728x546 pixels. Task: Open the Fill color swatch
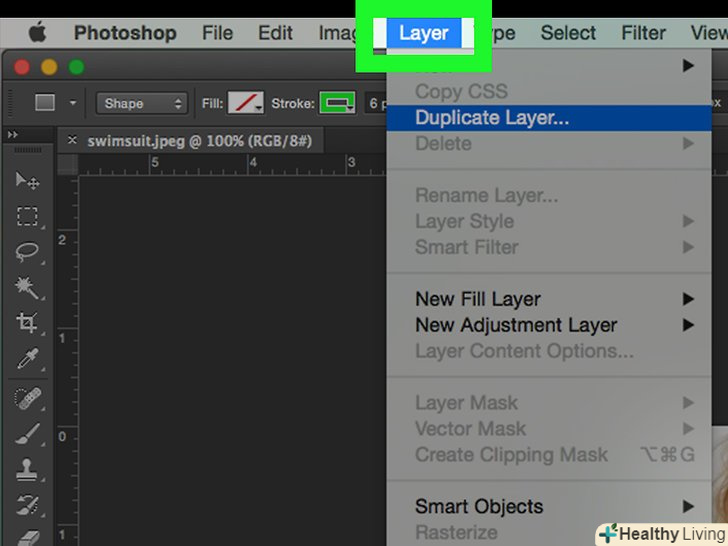pos(245,103)
